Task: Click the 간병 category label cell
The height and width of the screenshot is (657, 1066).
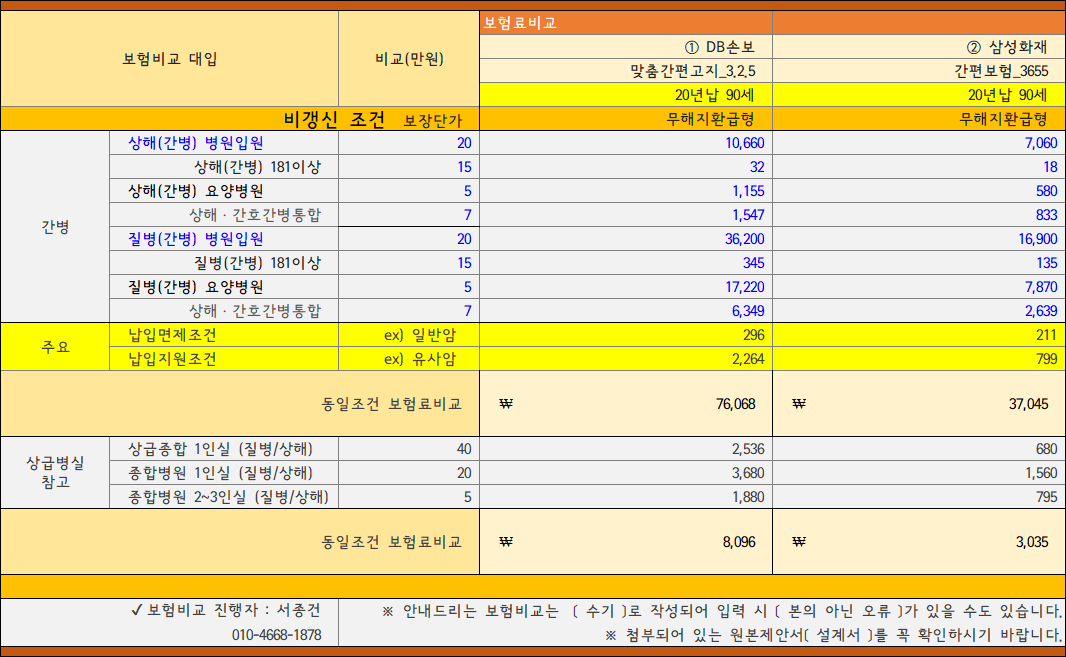Action: (x=55, y=226)
